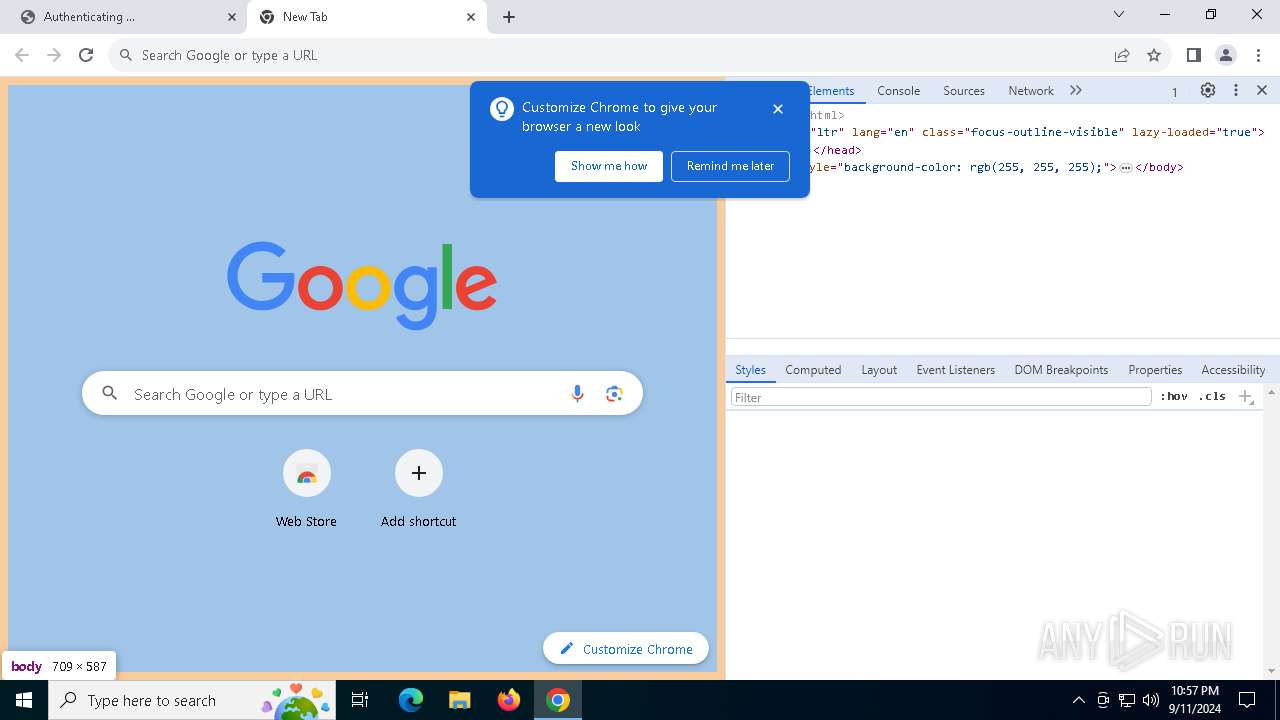Go back with the back arrow
Screen dimensions: 1280x720
(22, 55)
